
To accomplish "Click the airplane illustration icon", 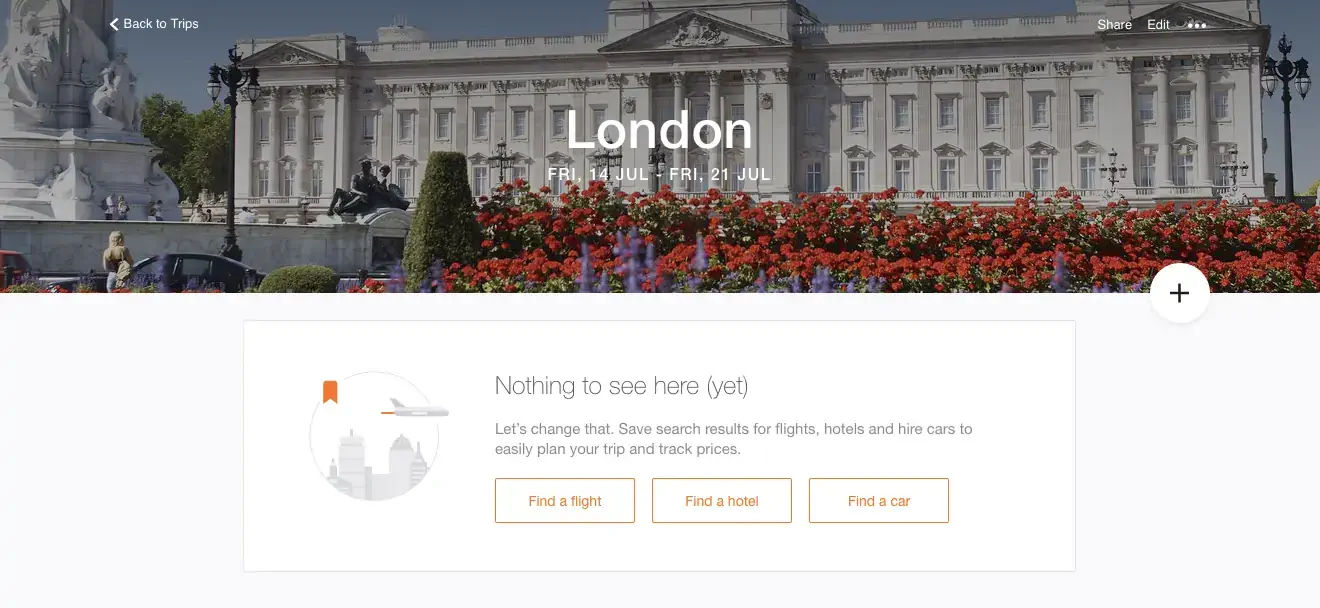I will (x=416, y=408).
